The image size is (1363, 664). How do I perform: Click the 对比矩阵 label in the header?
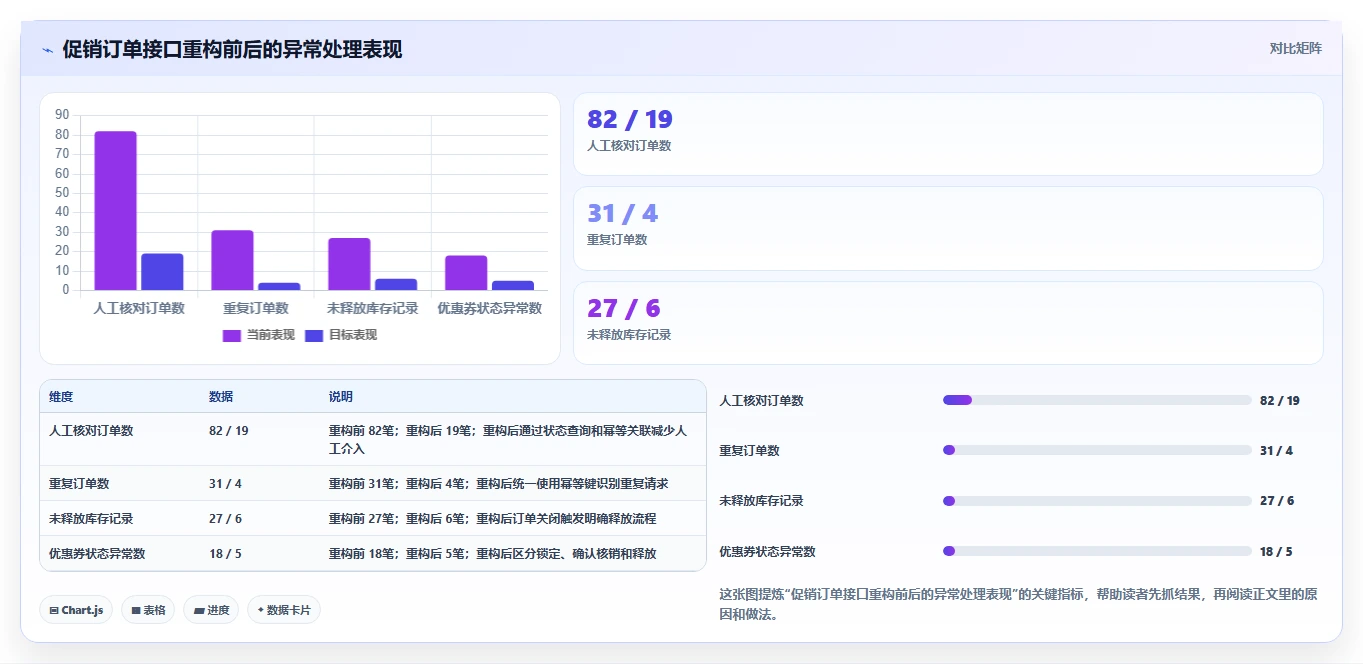(1295, 48)
